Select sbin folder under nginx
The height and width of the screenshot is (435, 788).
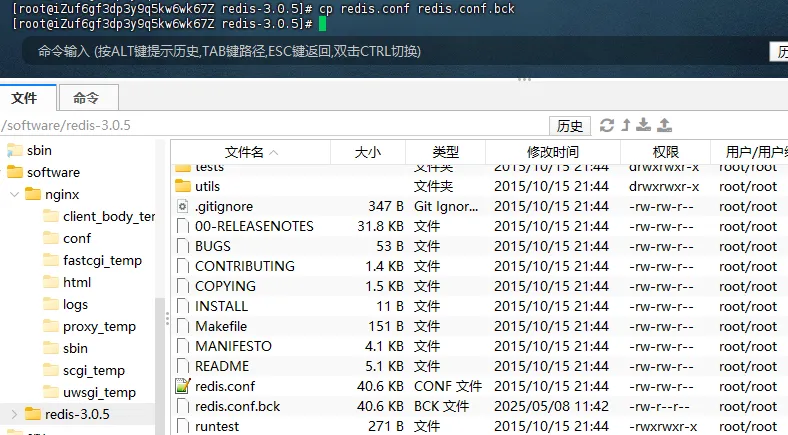coord(75,348)
